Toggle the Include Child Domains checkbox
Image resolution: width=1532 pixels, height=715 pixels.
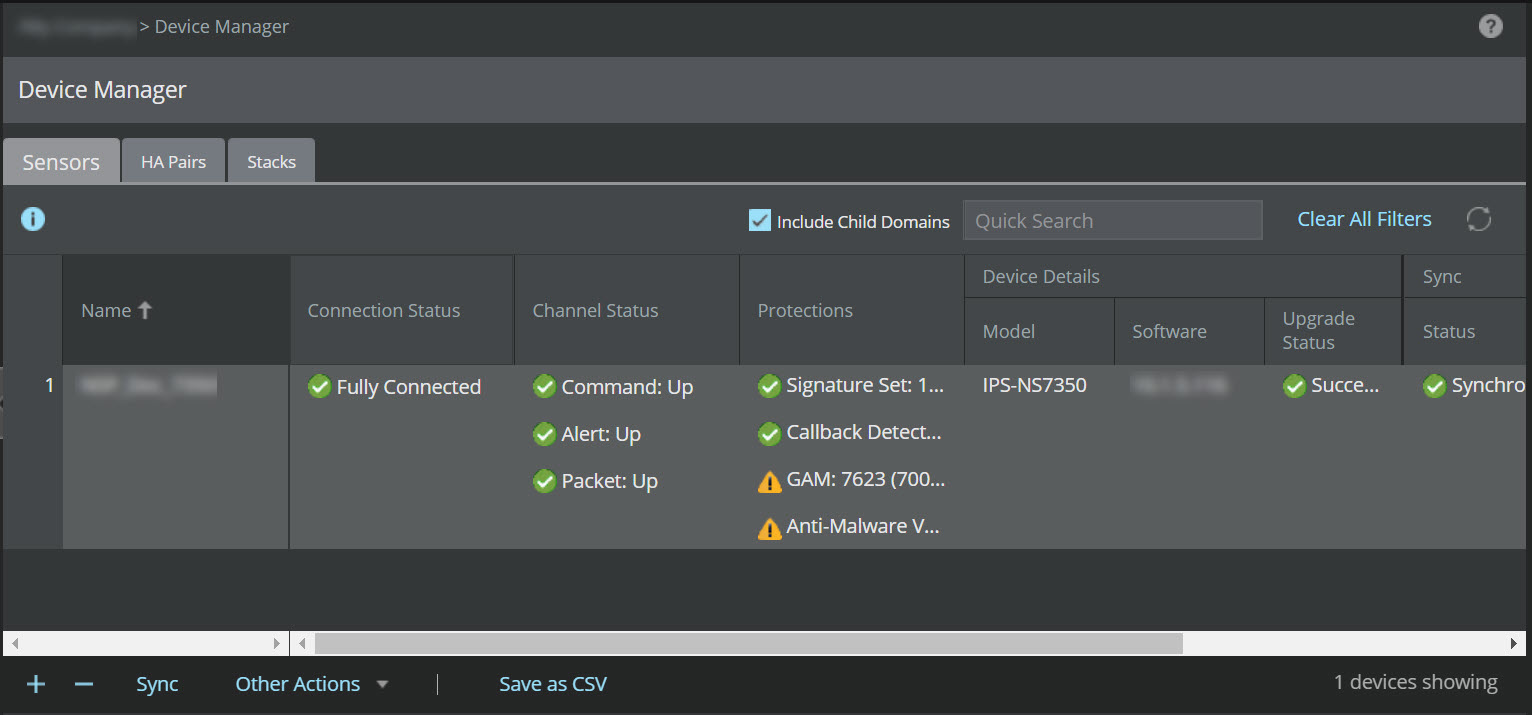(760, 220)
